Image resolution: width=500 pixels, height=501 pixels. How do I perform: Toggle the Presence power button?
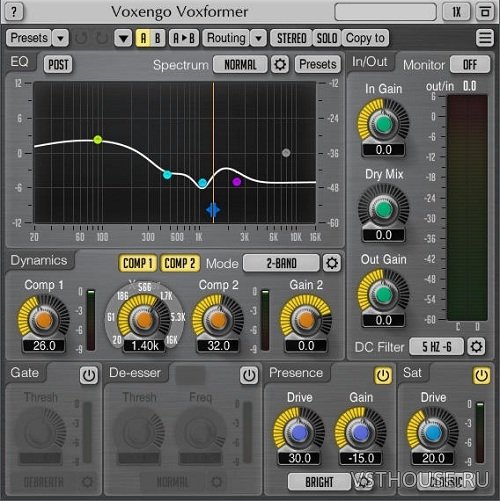pyautogui.click(x=383, y=376)
